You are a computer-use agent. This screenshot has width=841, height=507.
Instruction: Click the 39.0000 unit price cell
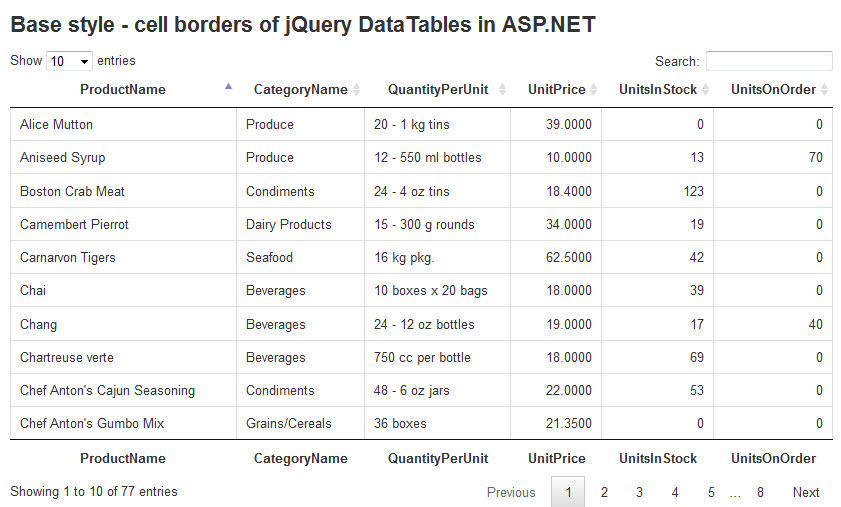click(556, 124)
